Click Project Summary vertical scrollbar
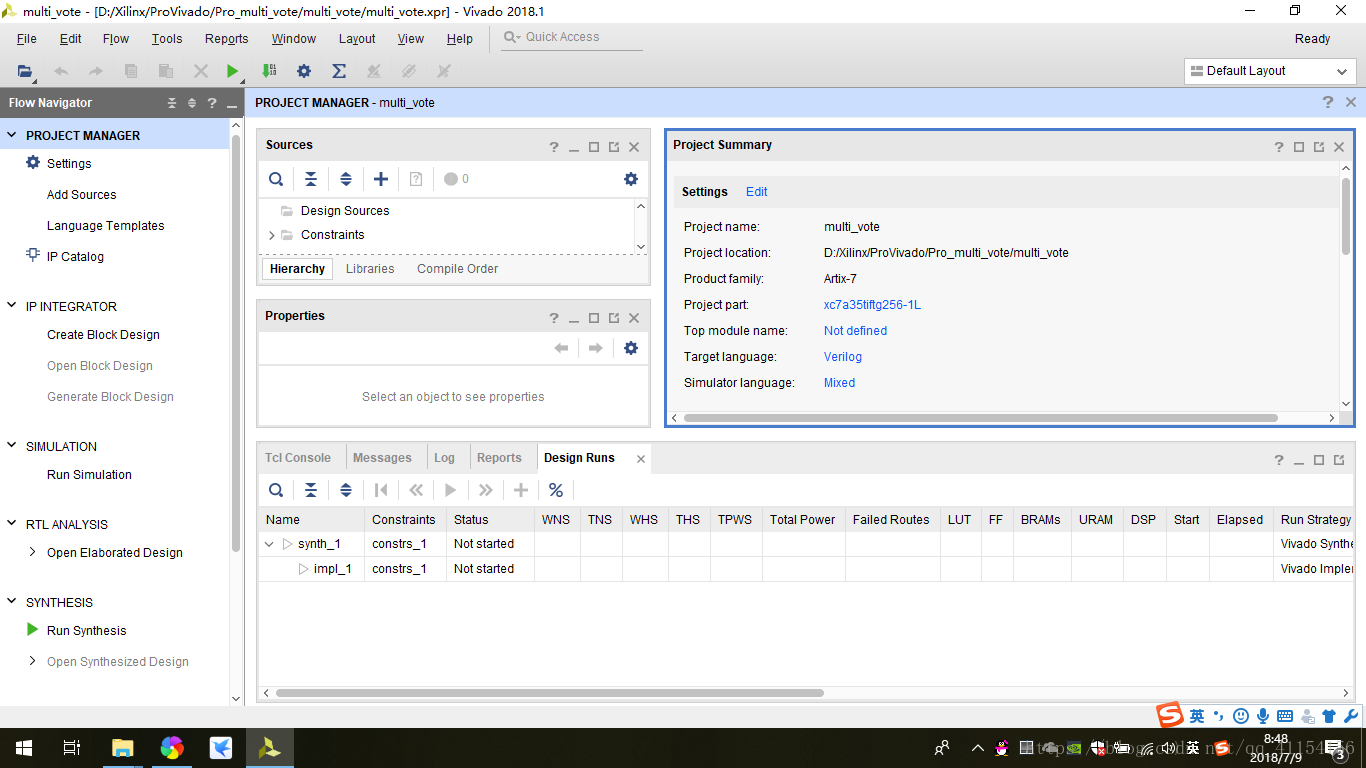The height and width of the screenshot is (768, 1366). [x=1346, y=216]
